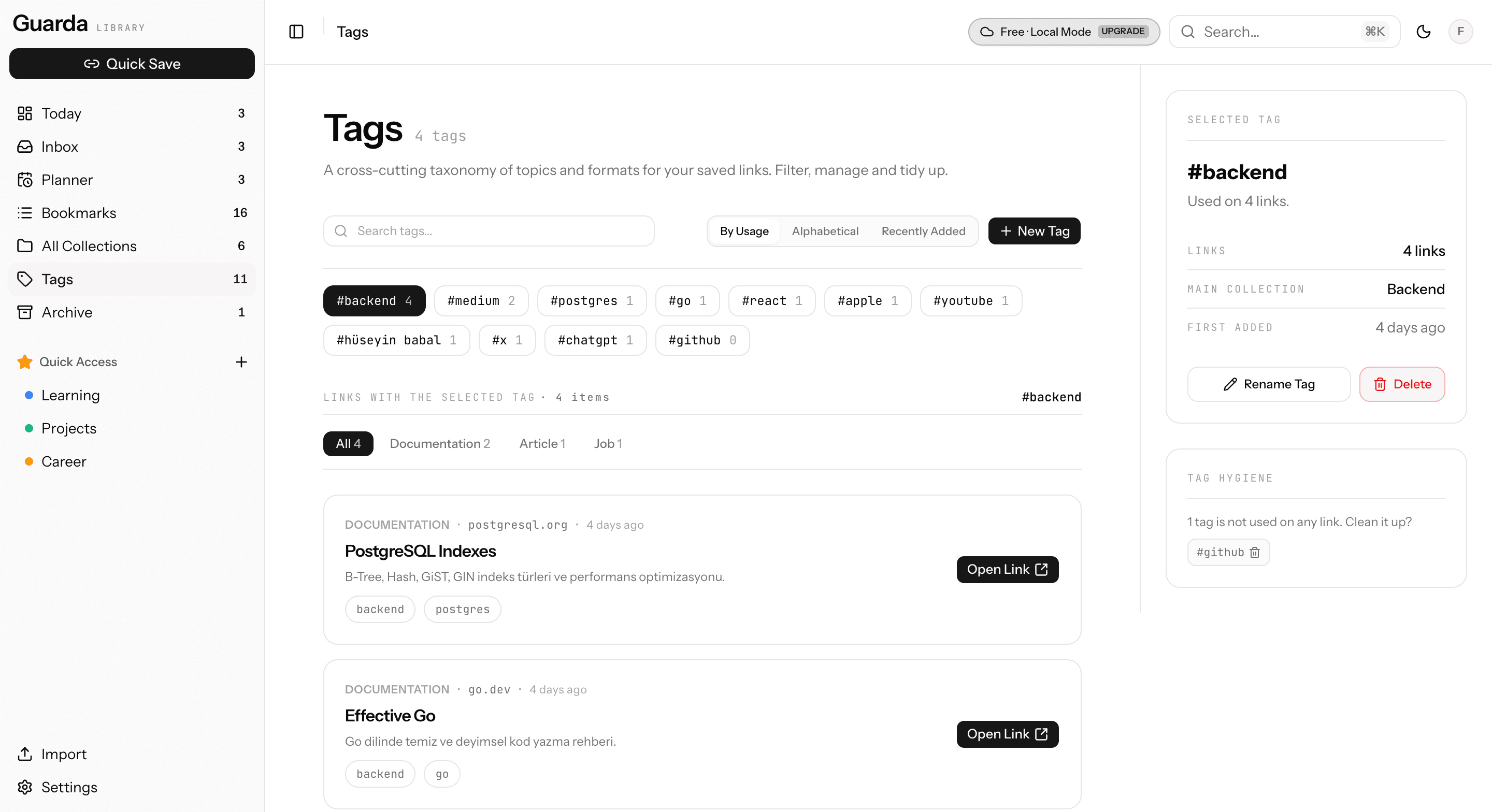
Task: Open the user avatar F menu
Action: pos(1460,32)
